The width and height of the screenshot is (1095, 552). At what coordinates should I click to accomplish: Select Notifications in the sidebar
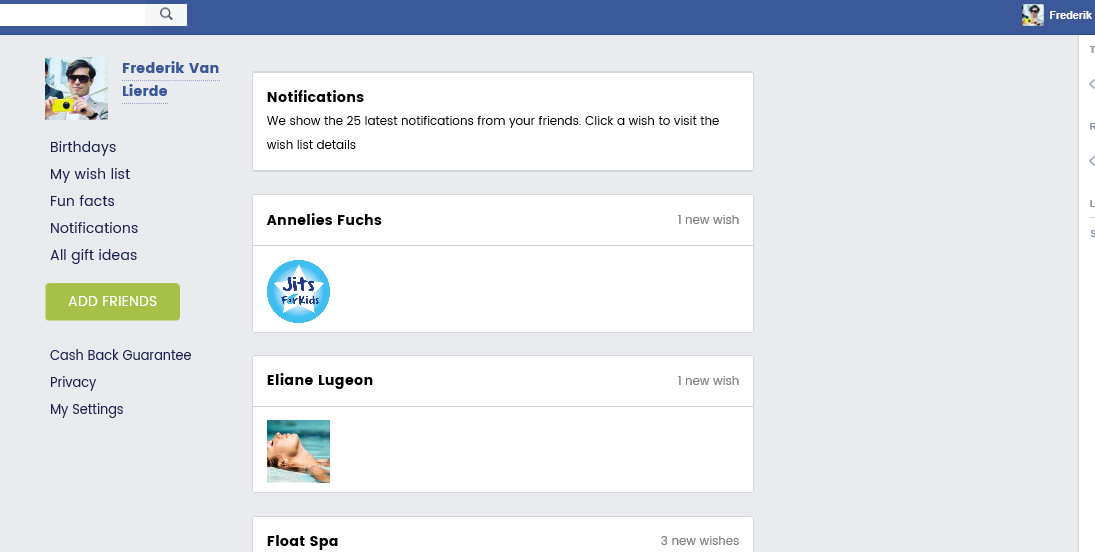pyautogui.click(x=94, y=228)
